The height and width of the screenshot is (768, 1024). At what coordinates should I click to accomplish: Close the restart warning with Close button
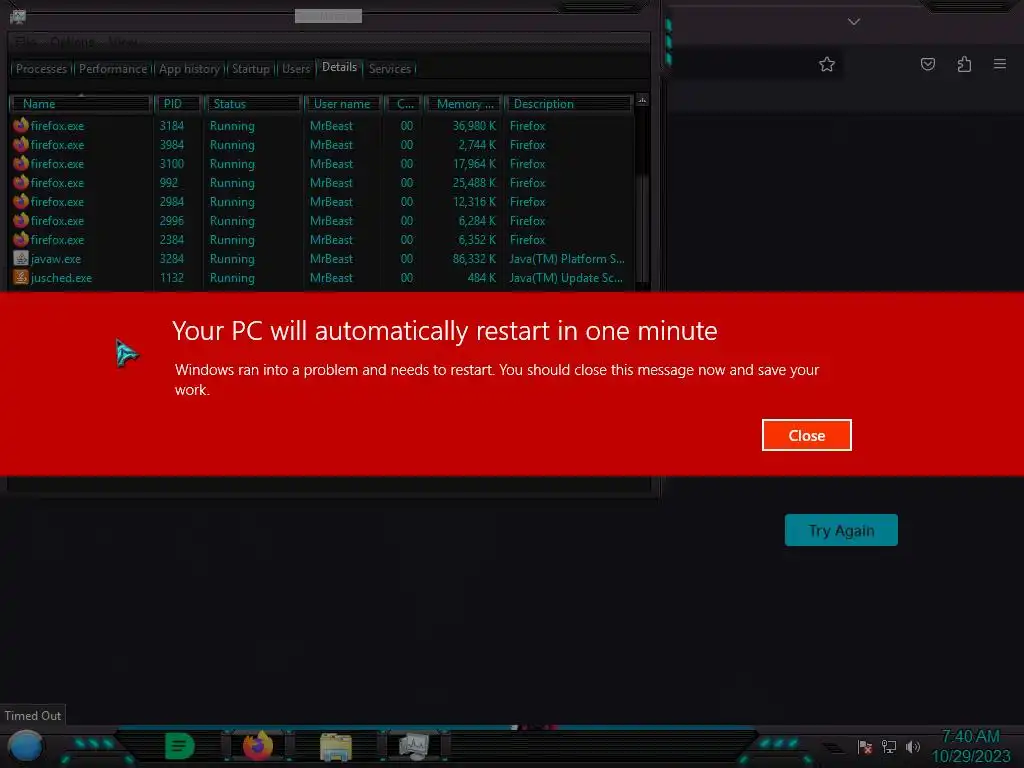pyautogui.click(x=807, y=435)
